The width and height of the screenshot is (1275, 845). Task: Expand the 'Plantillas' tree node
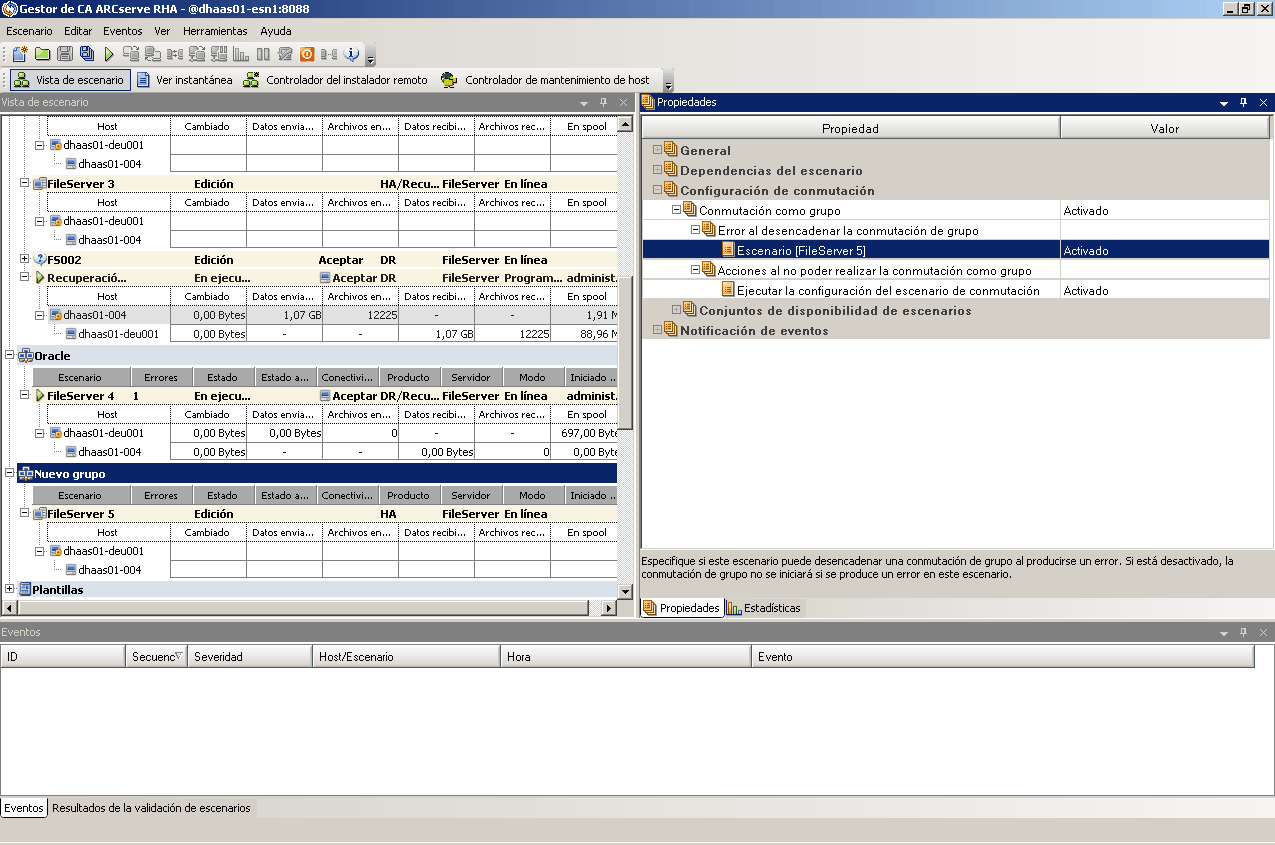coord(10,589)
